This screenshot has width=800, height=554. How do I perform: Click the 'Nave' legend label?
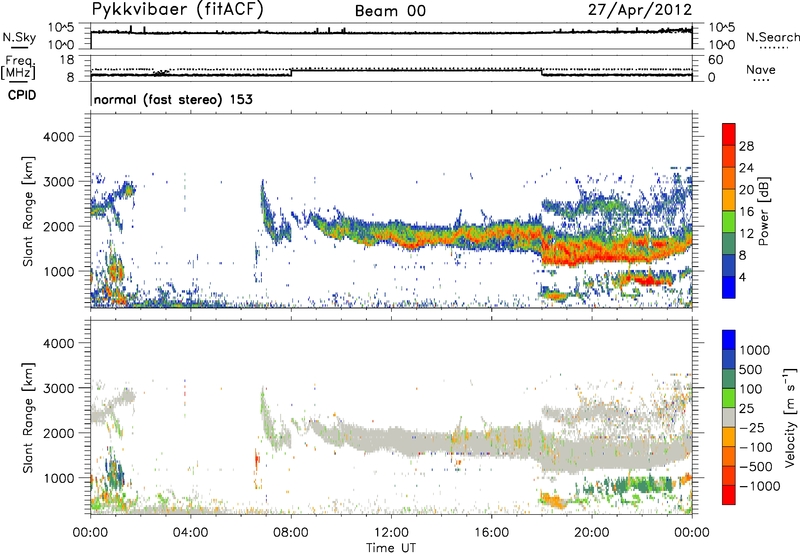coord(761,70)
